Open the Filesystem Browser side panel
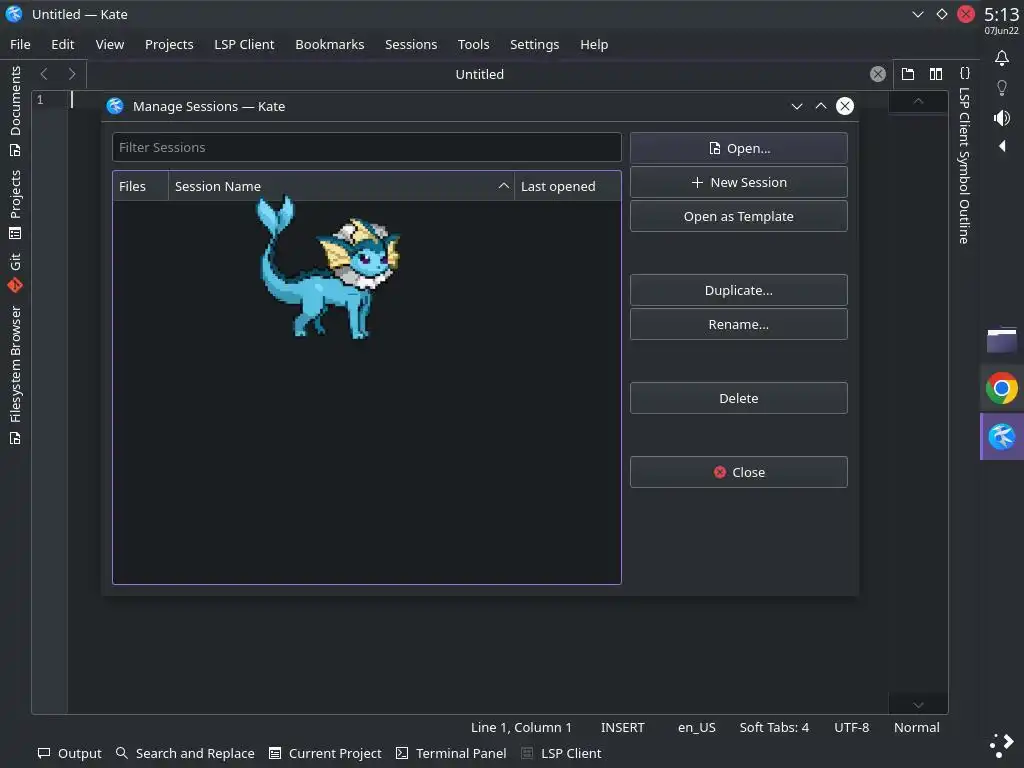Screen dimensions: 1024x768 [x=15, y=375]
